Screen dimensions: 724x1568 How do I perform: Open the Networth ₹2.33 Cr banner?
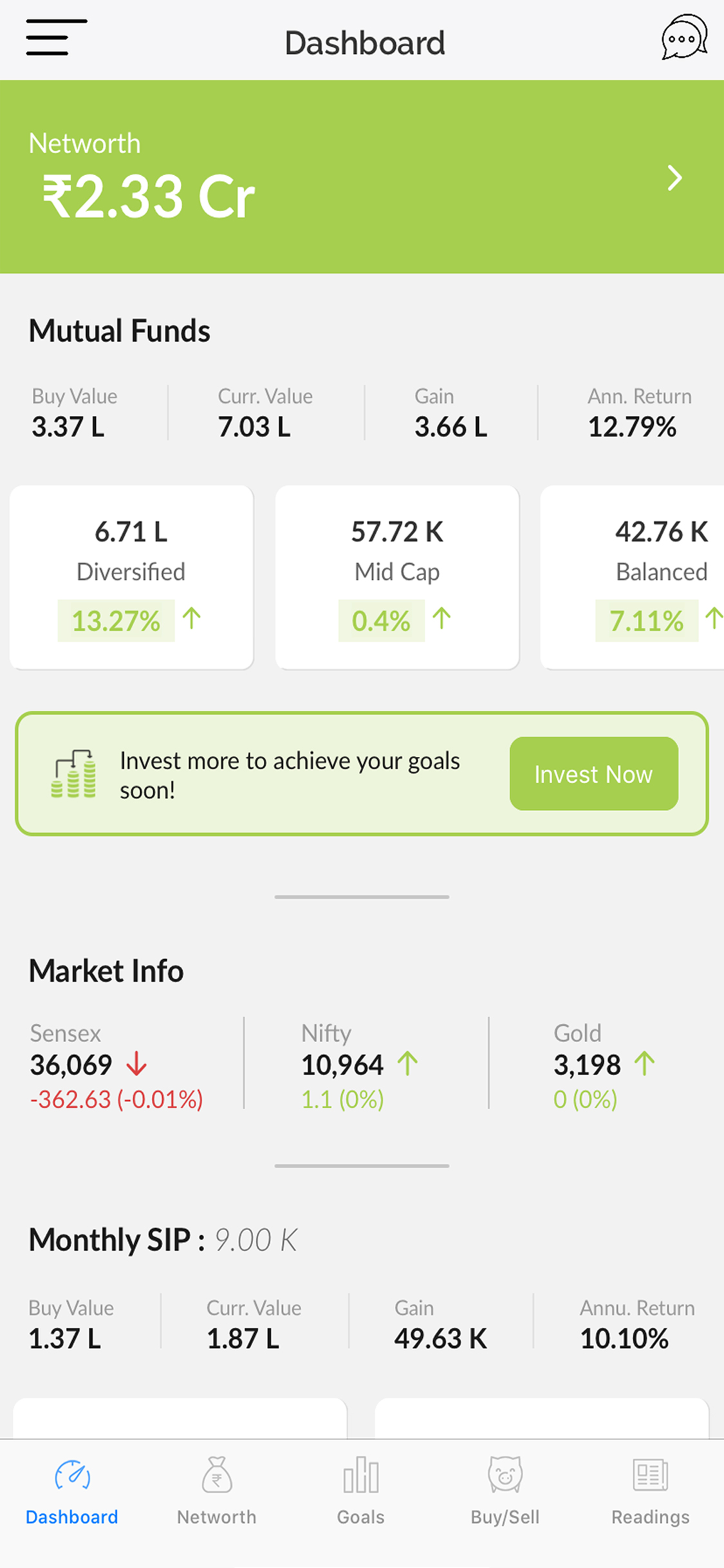[362, 177]
